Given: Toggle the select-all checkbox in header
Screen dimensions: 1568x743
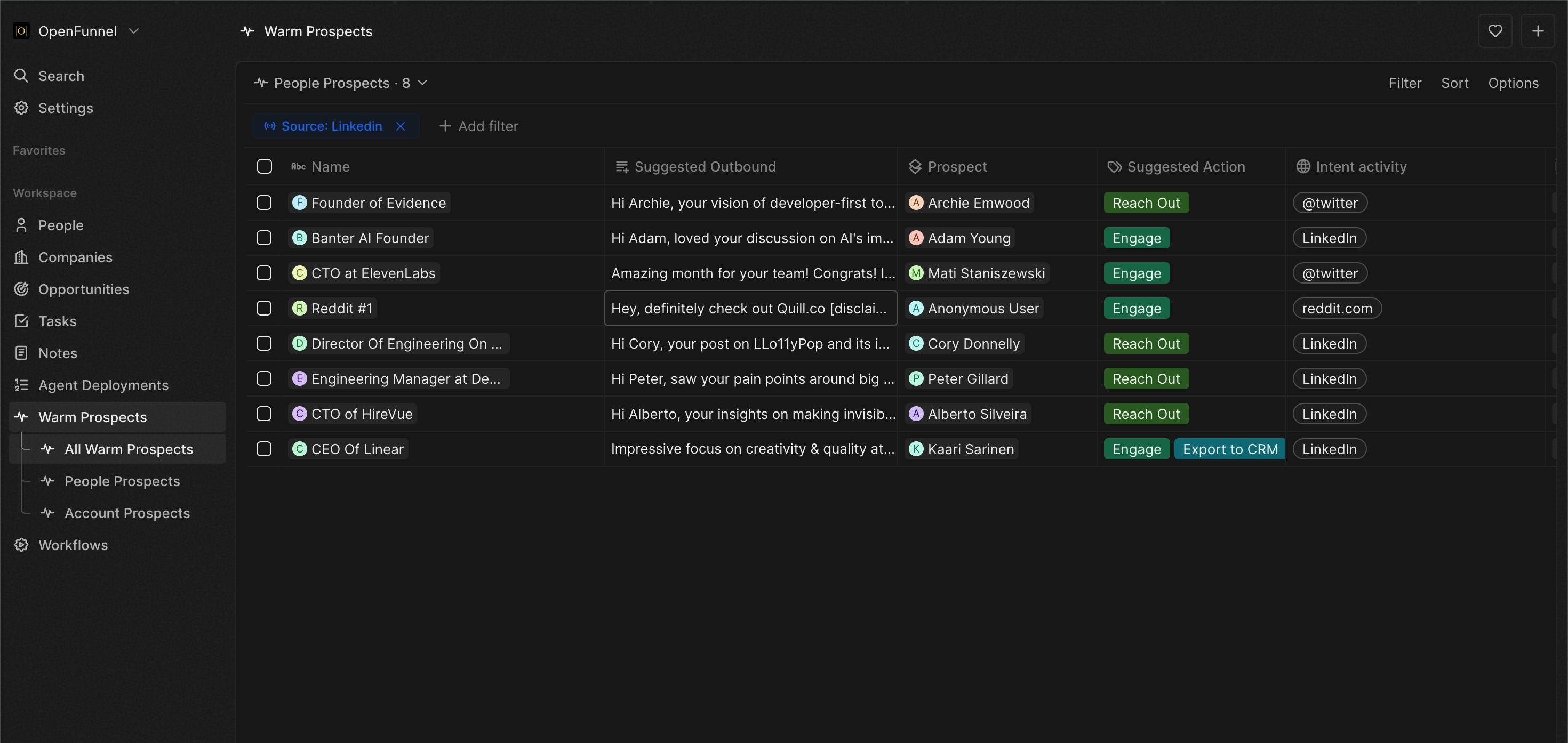Looking at the screenshot, I should (264, 166).
